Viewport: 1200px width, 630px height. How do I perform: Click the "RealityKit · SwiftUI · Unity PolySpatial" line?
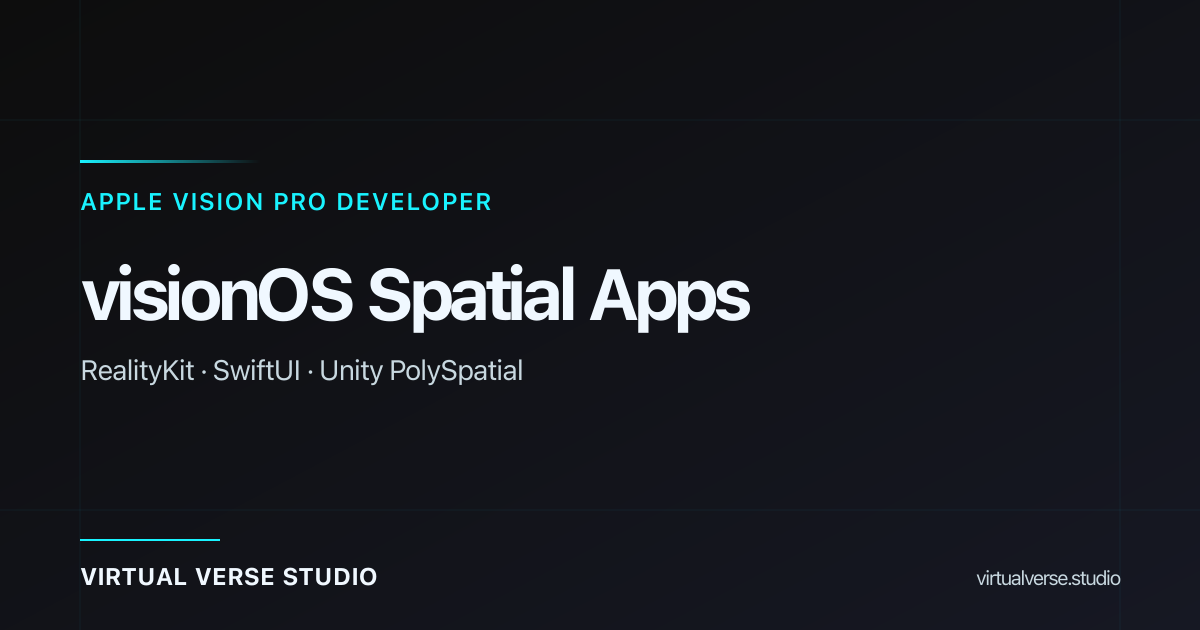tap(302, 372)
